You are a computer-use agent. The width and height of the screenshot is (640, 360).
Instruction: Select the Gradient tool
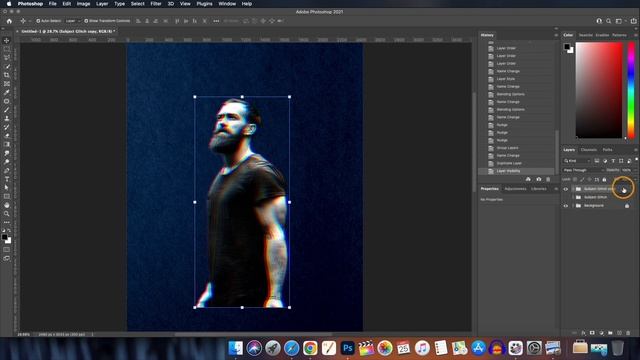click(7, 144)
